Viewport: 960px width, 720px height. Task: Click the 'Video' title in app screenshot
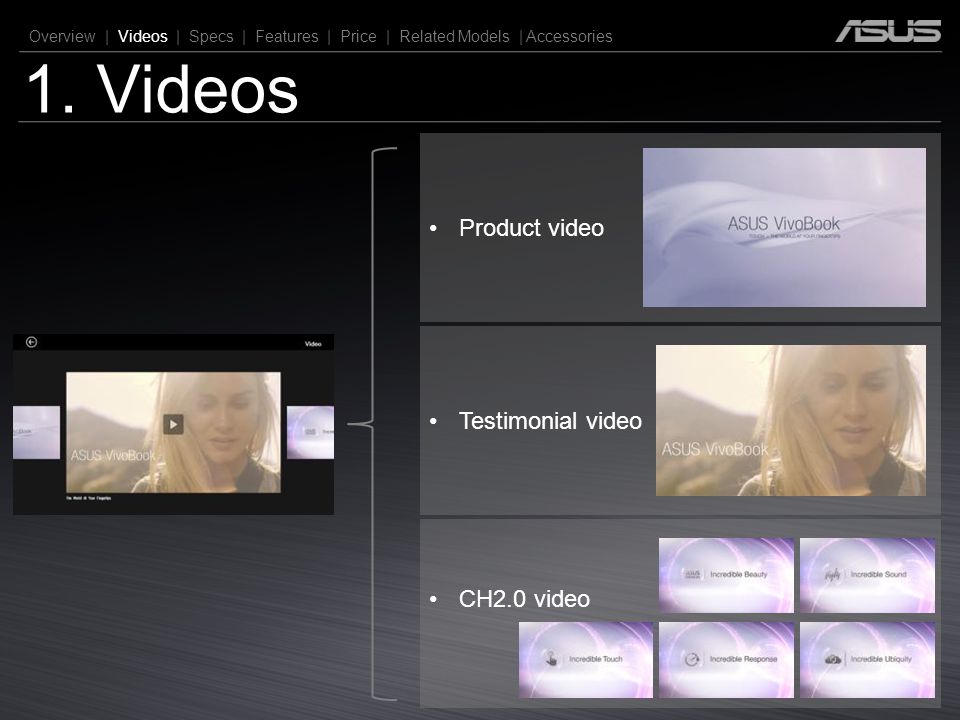(313, 344)
